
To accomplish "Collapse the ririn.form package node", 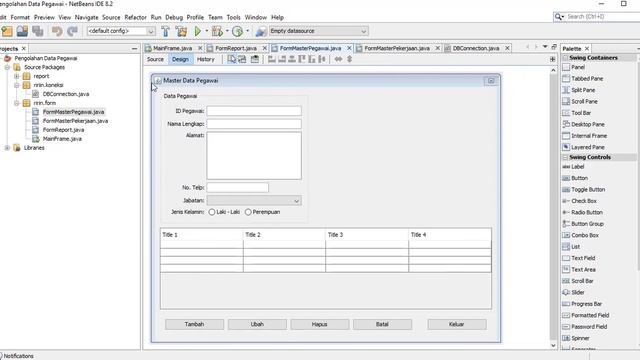I will (x=17, y=103).
